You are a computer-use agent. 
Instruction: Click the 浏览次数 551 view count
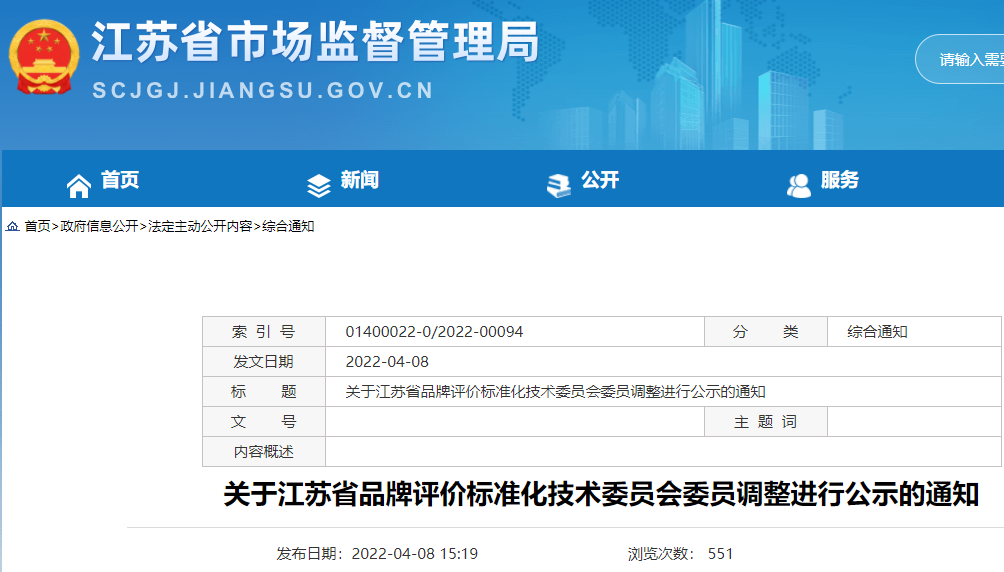[x=680, y=553]
